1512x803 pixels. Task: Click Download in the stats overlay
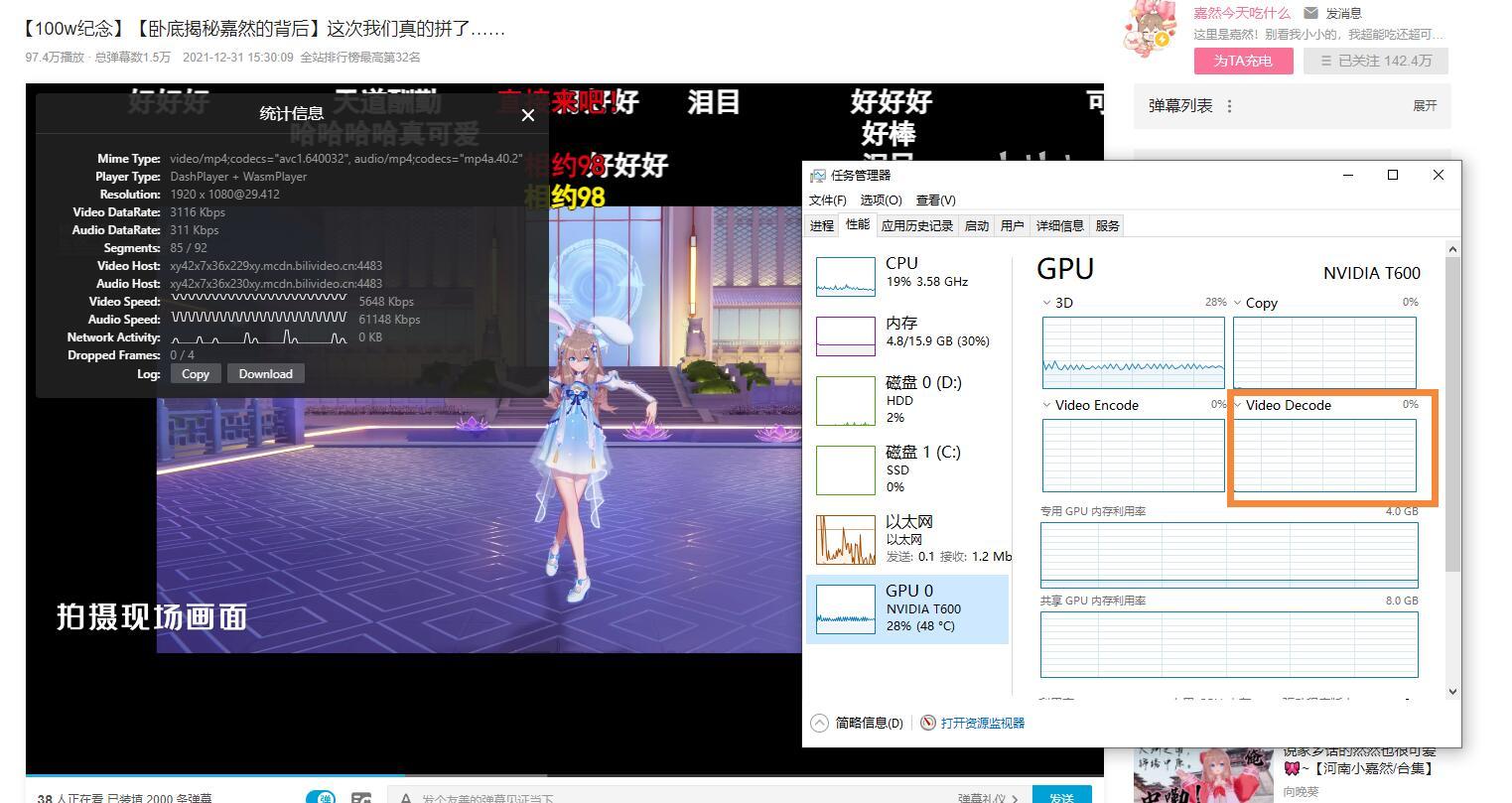pyautogui.click(x=265, y=373)
